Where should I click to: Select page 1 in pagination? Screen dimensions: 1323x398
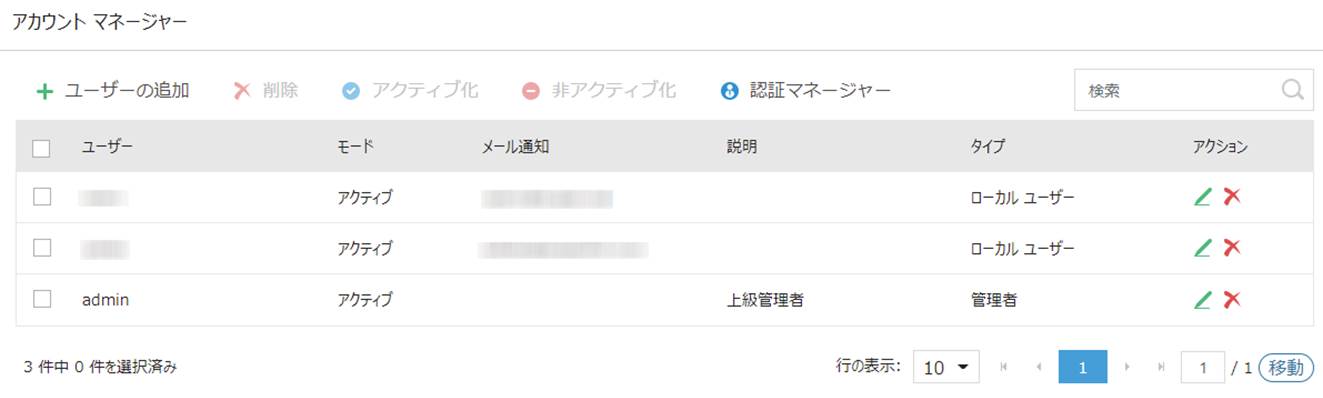[x=1083, y=367]
